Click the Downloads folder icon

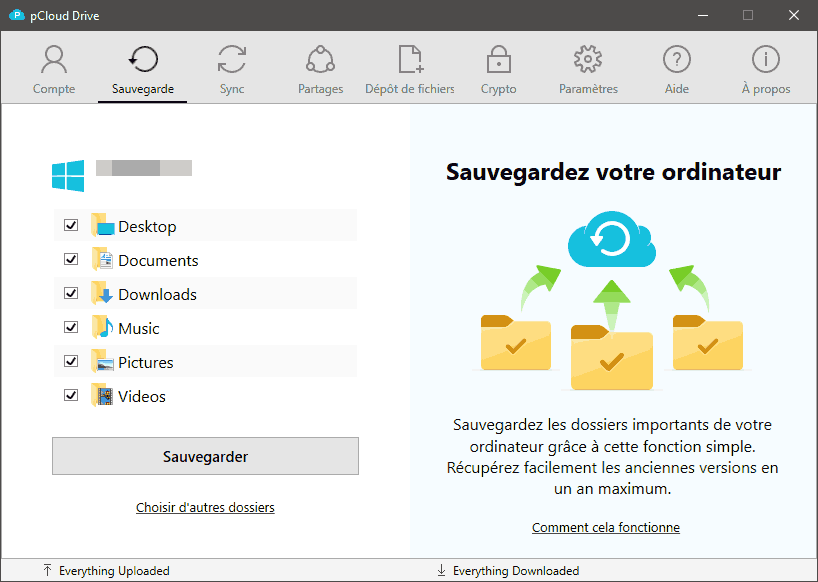coord(102,293)
